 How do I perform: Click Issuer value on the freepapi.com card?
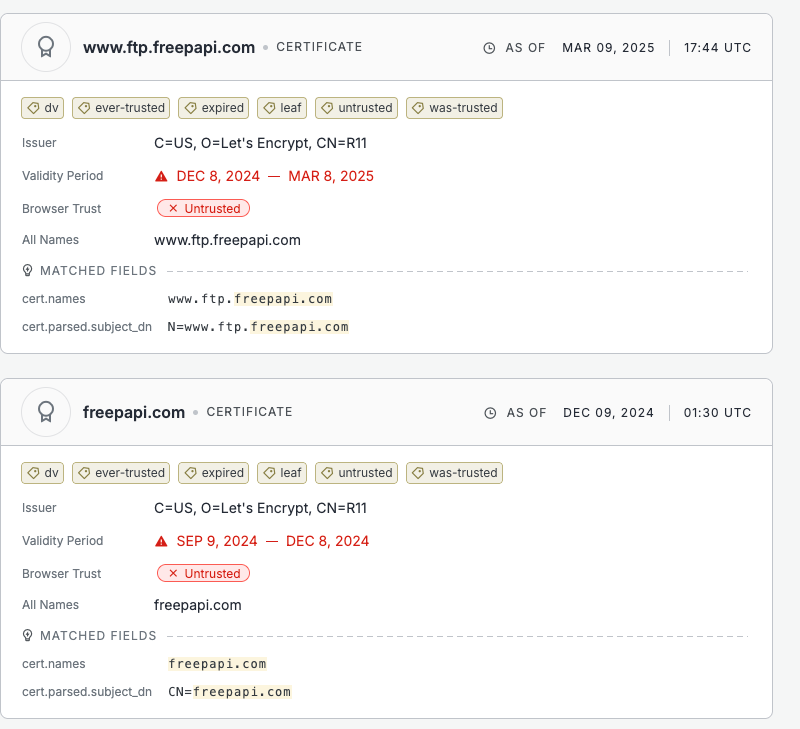point(260,508)
